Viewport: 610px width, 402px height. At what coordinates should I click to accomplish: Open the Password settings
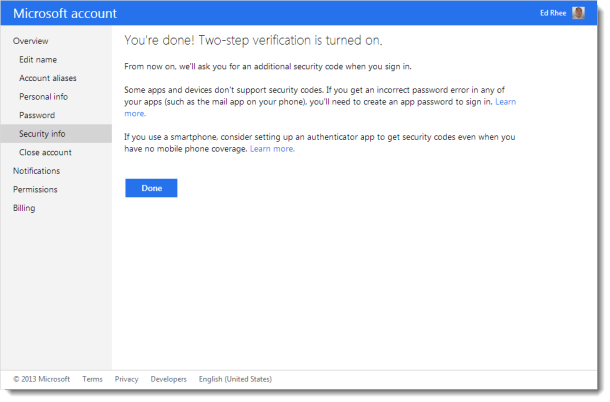tap(37, 115)
